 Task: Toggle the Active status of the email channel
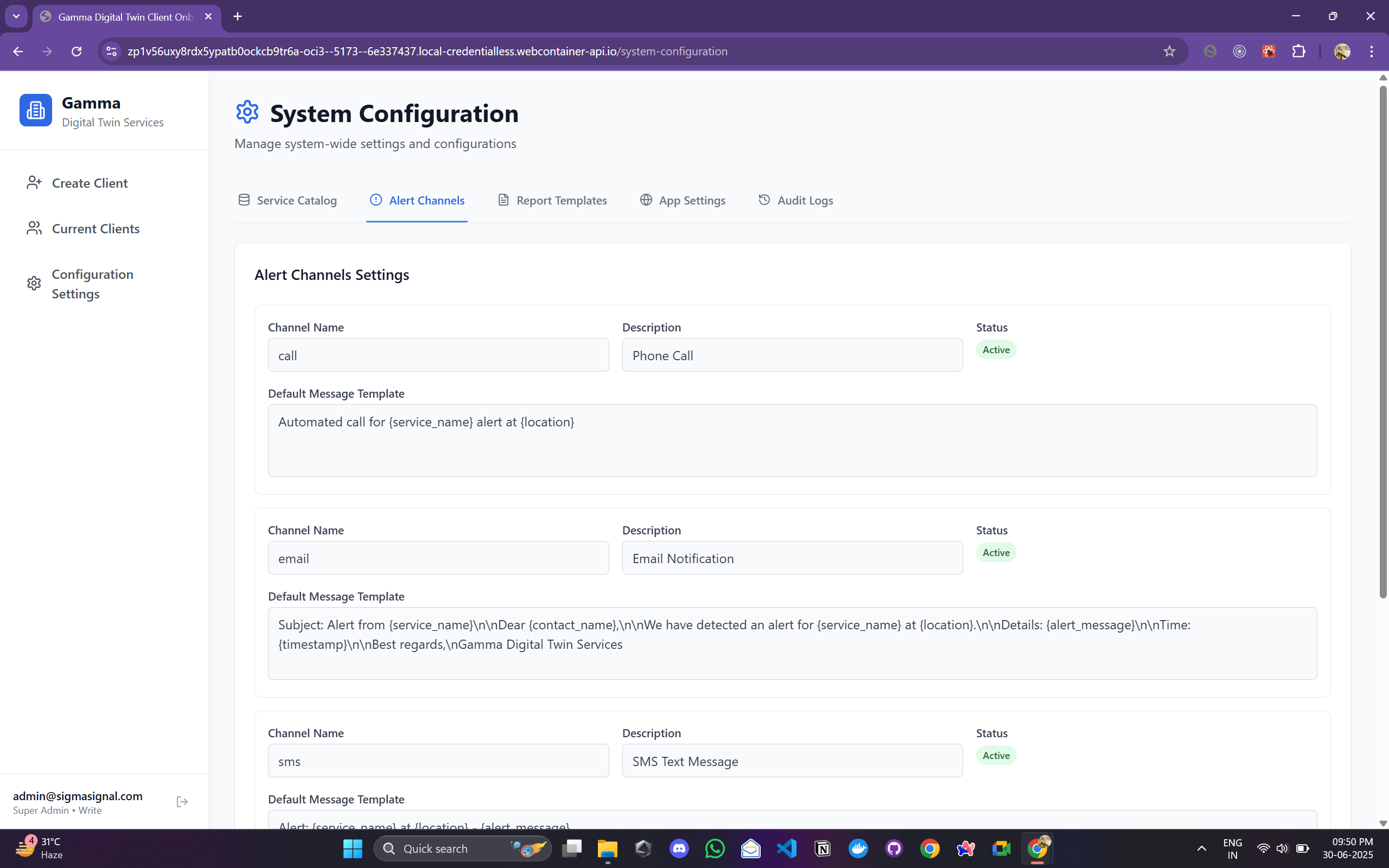tap(996, 552)
